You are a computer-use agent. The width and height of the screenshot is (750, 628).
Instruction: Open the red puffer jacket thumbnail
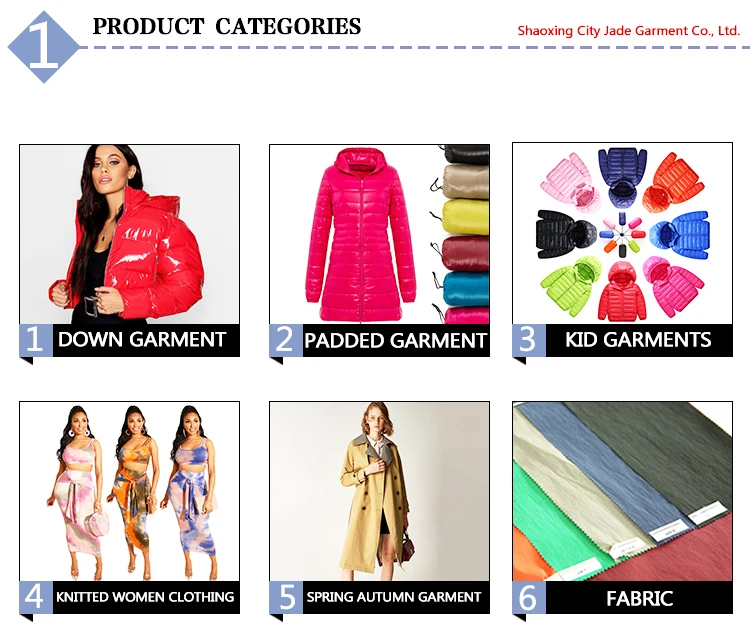tap(129, 234)
